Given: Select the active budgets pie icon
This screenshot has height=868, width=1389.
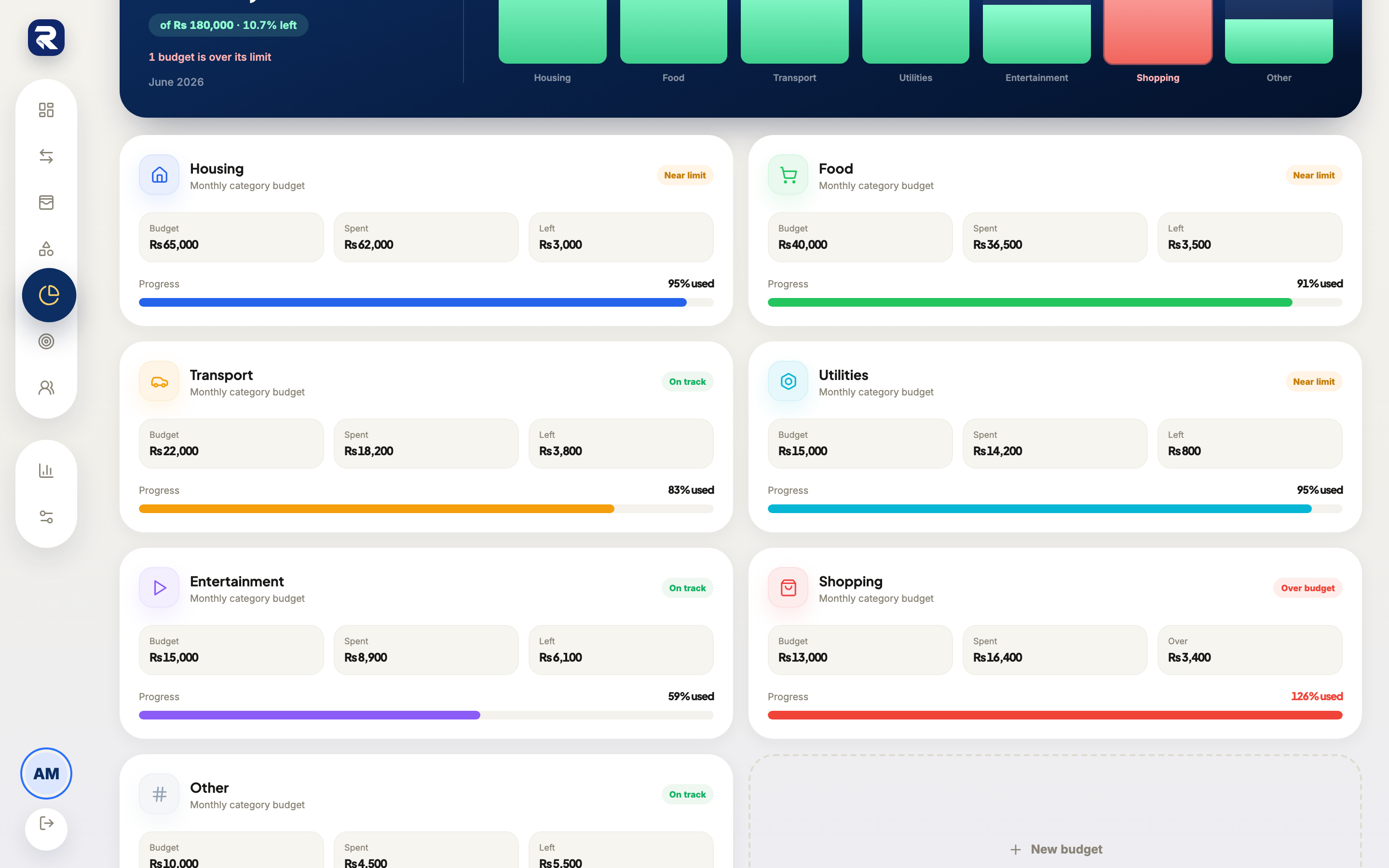Looking at the screenshot, I should 49,295.
